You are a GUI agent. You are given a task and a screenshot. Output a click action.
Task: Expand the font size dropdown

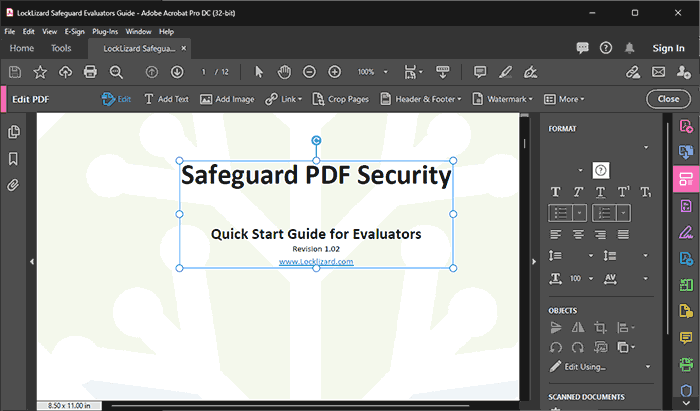click(580, 170)
